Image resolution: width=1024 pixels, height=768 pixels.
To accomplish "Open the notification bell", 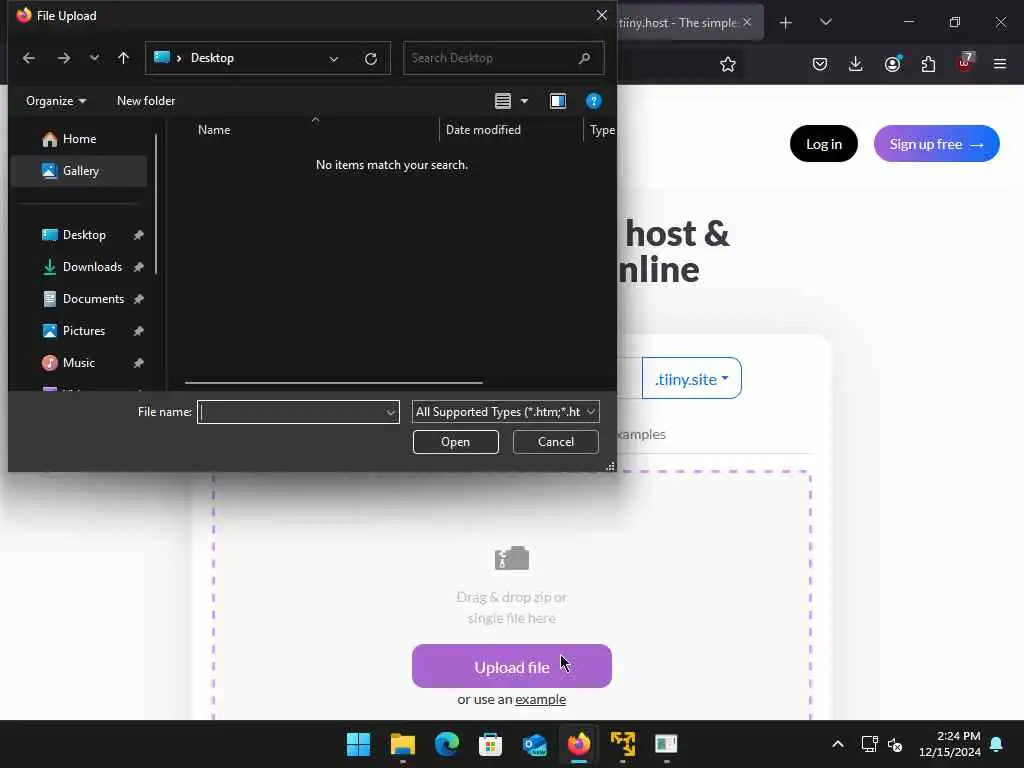I will pos(997,744).
